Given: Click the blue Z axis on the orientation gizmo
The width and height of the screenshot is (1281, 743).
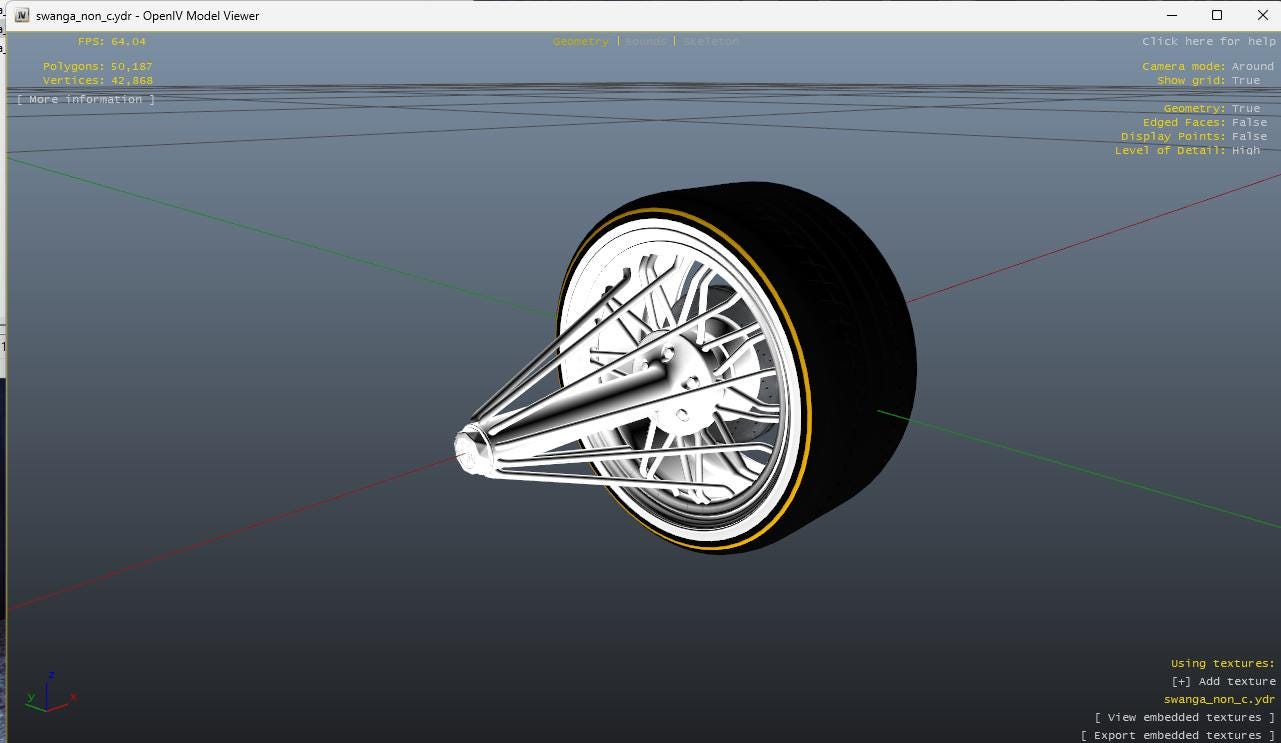Looking at the screenshot, I should click(50, 677).
